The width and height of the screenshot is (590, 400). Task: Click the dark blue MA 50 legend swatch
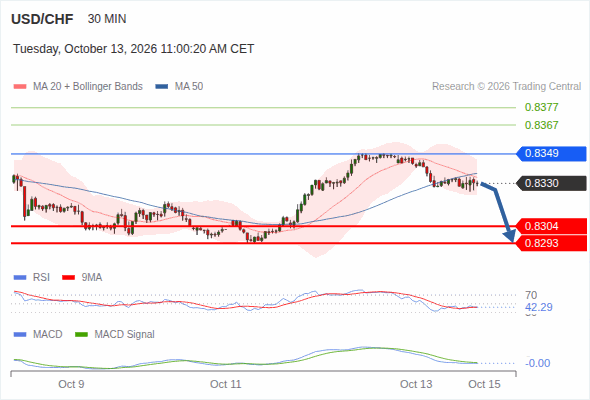pos(162,87)
